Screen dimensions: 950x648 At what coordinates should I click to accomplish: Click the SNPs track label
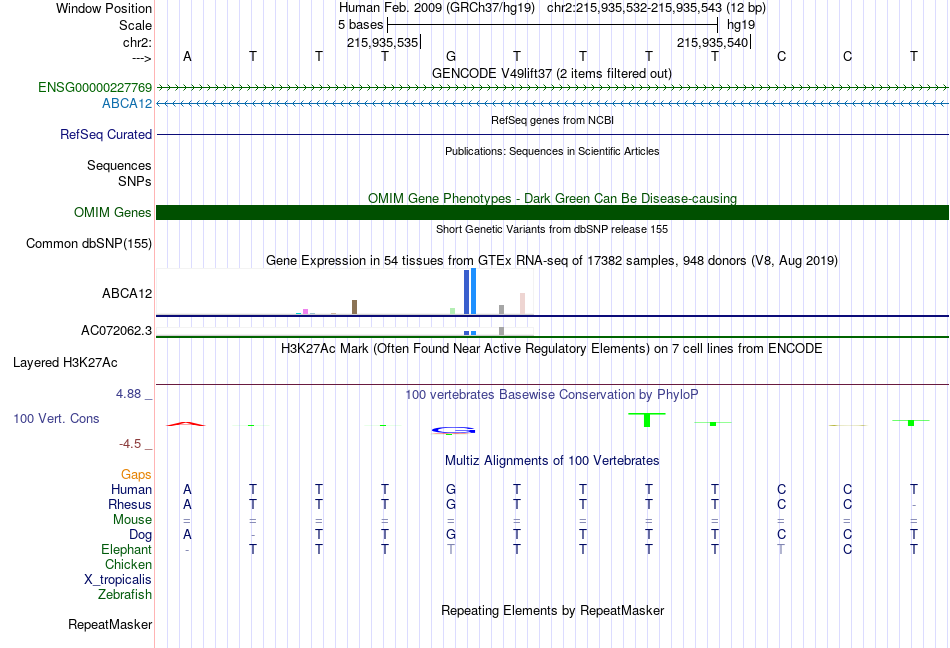point(135,181)
